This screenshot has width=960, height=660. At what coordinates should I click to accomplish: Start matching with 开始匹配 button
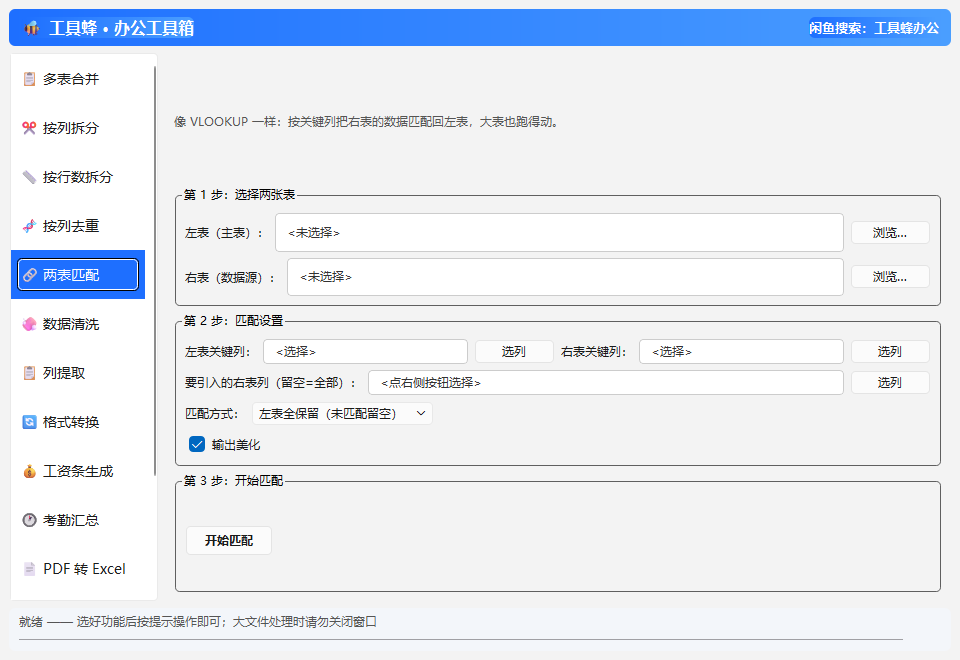tap(229, 541)
